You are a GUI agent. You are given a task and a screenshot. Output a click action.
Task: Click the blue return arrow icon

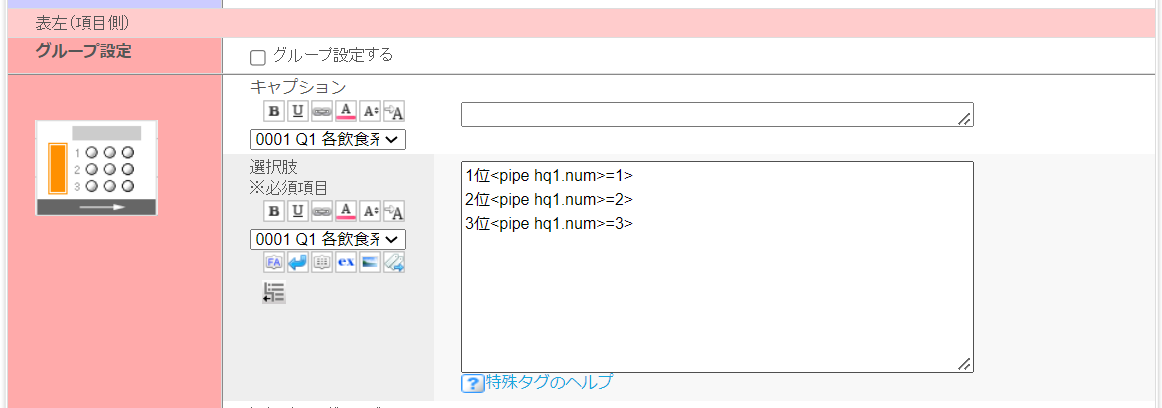pyautogui.click(x=297, y=263)
